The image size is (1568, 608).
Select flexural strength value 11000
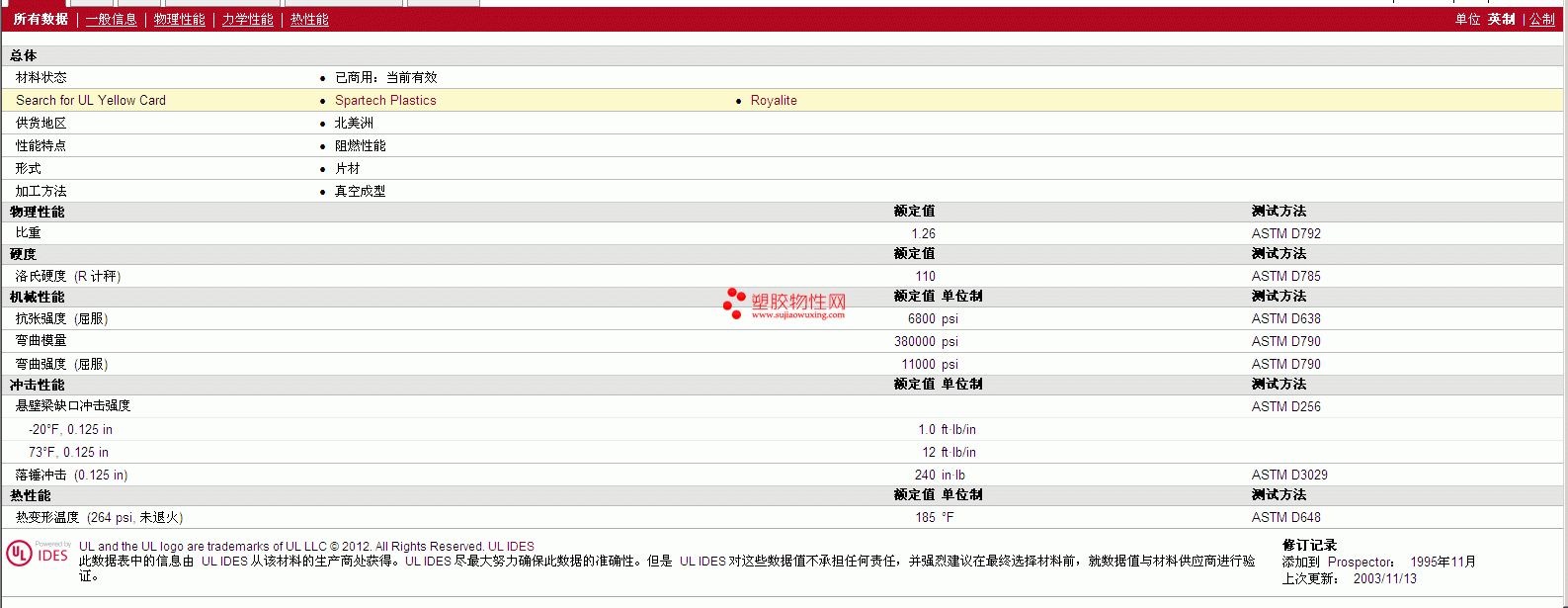click(918, 364)
